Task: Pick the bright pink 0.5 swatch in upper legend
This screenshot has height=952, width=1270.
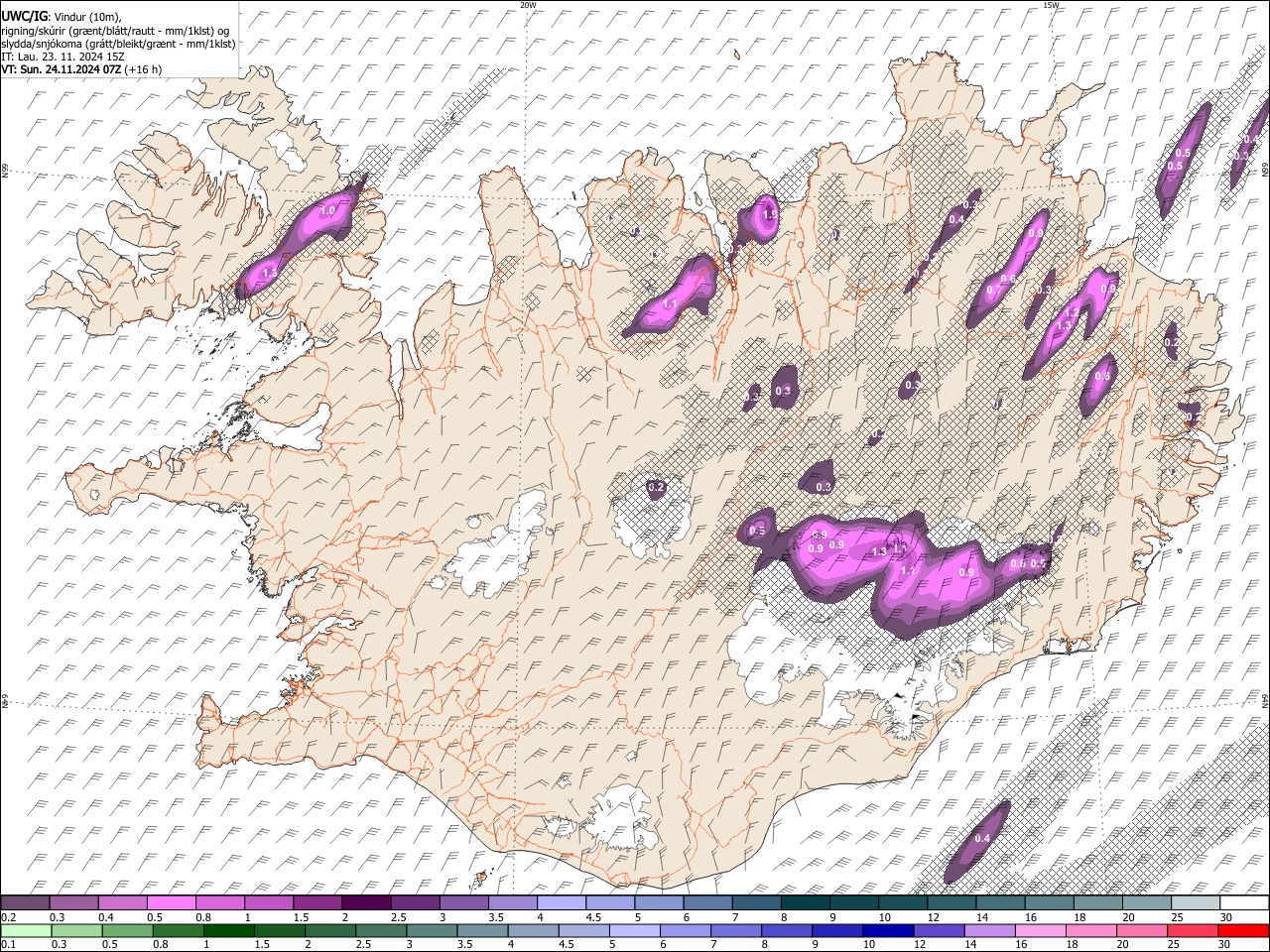Action: click(x=171, y=903)
